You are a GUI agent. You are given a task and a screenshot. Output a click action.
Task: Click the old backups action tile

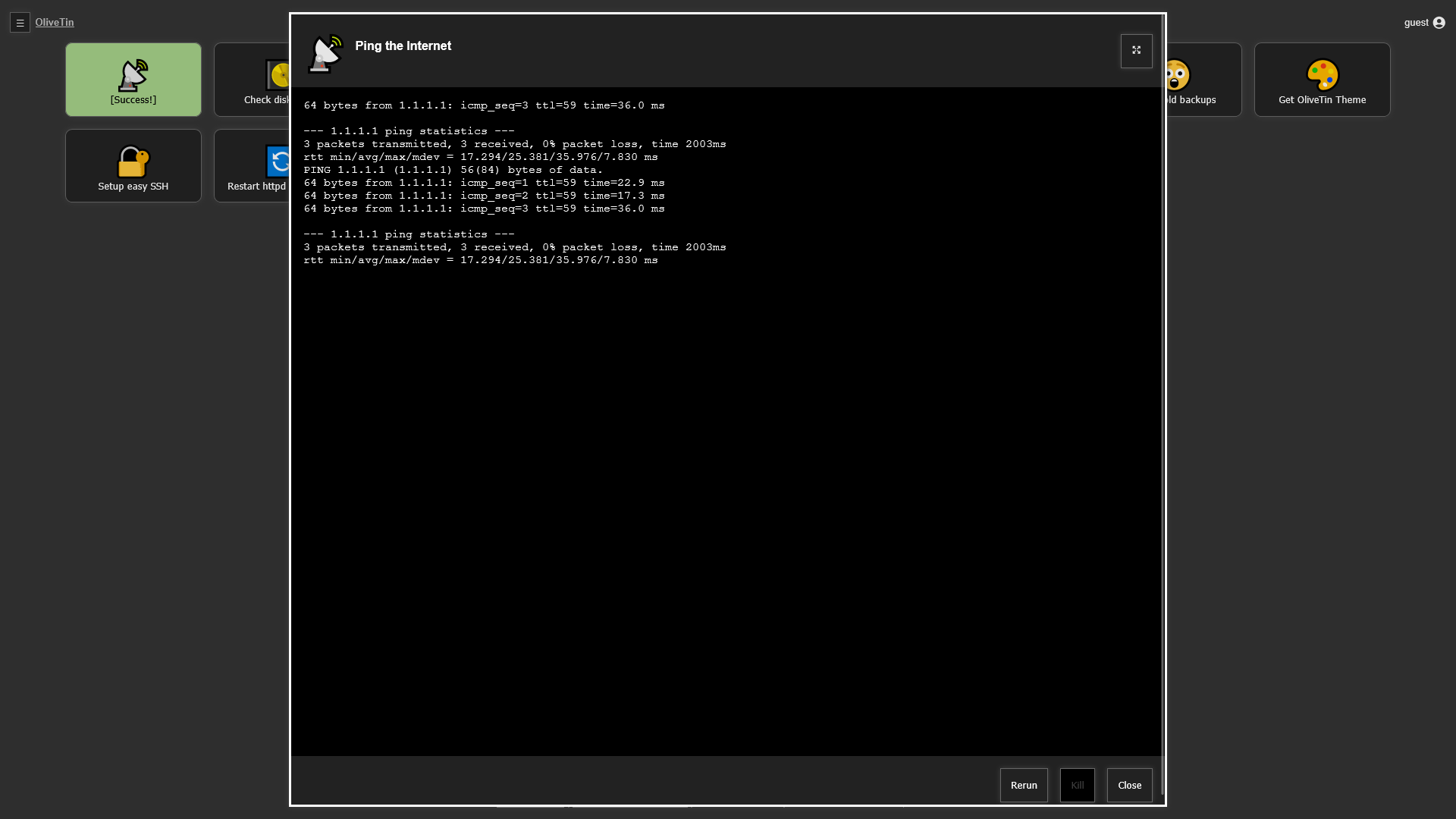(1203, 80)
